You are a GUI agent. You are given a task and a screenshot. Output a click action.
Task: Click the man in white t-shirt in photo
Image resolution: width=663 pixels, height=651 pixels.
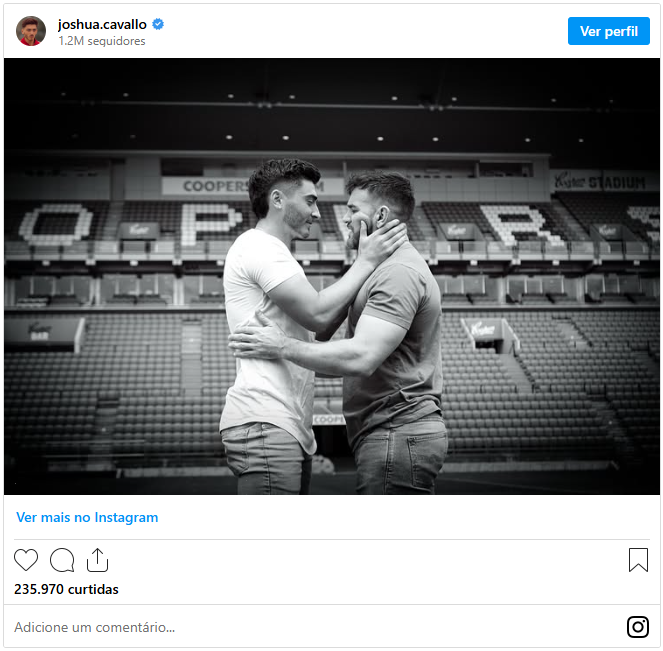(265, 330)
